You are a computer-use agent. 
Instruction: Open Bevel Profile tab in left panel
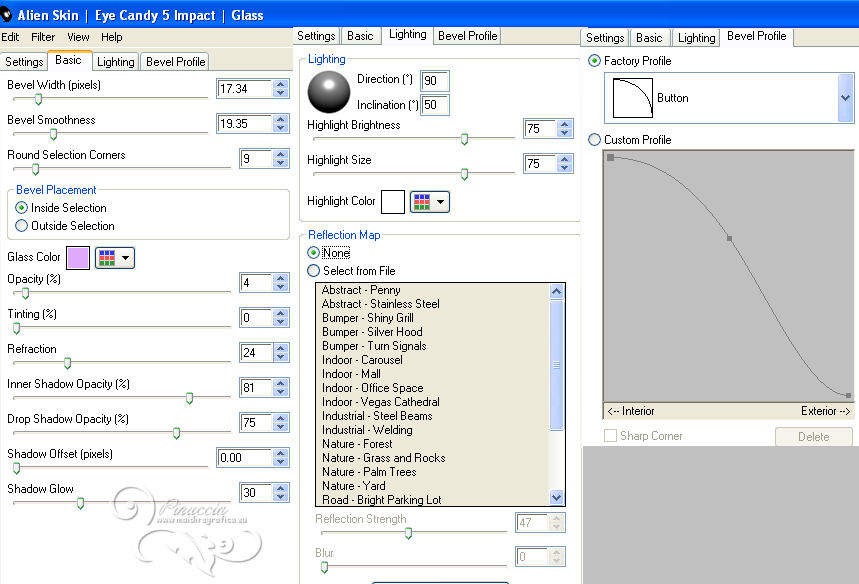click(175, 62)
